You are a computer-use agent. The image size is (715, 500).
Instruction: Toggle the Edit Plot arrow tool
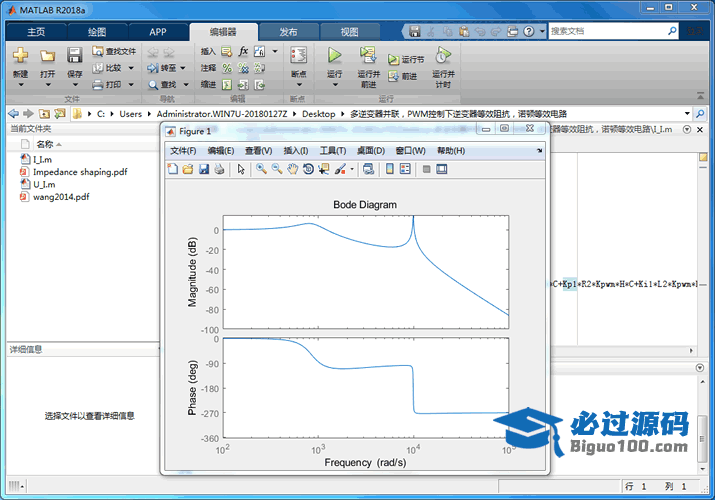(x=241, y=169)
